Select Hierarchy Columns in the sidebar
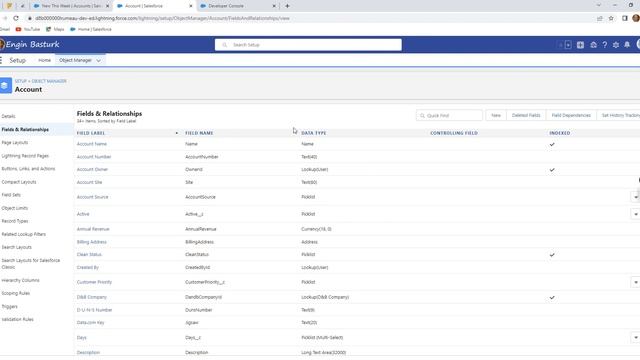640x360 pixels. [x=20, y=280]
